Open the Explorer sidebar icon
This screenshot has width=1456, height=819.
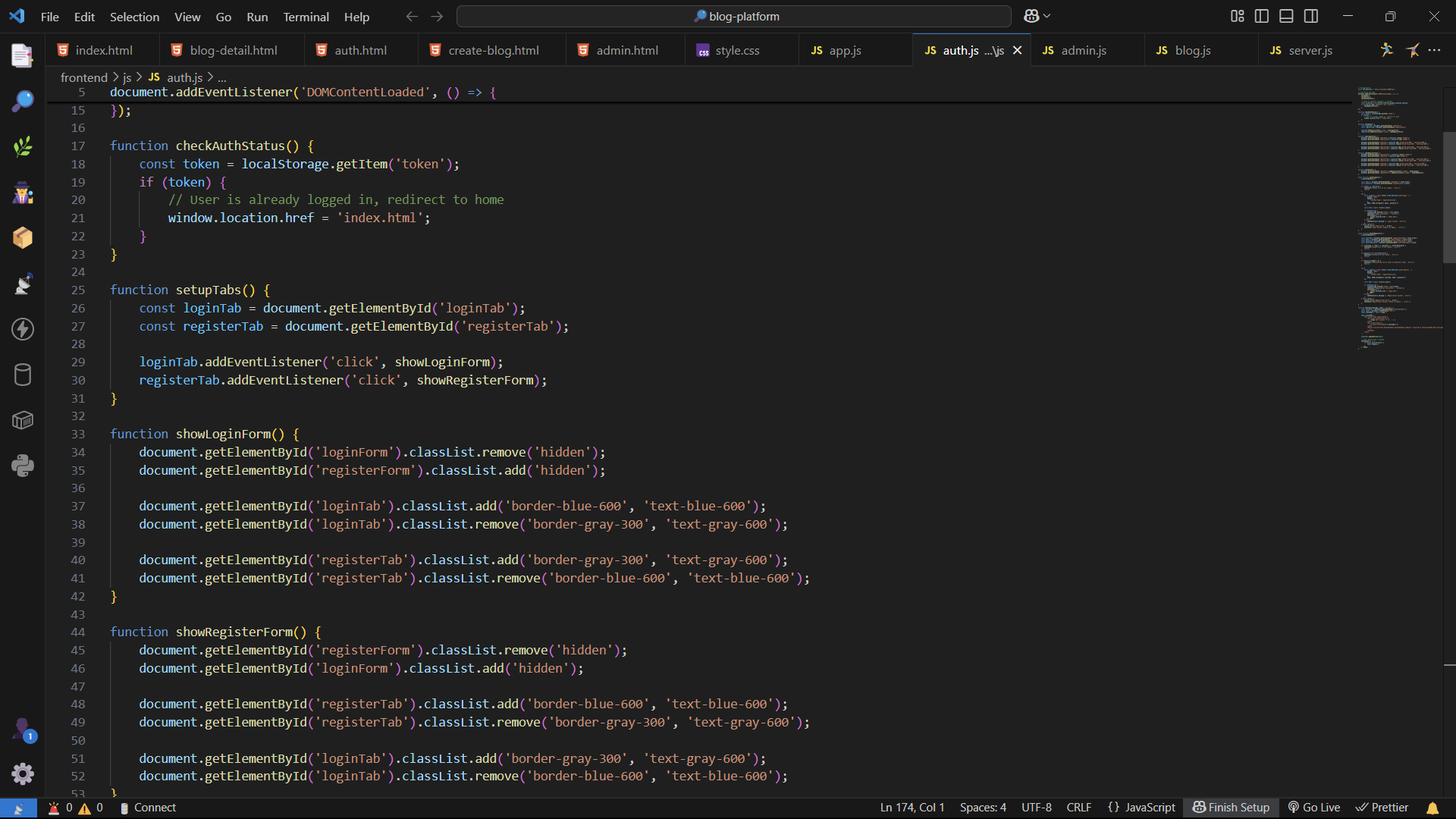pyautogui.click(x=22, y=55)
